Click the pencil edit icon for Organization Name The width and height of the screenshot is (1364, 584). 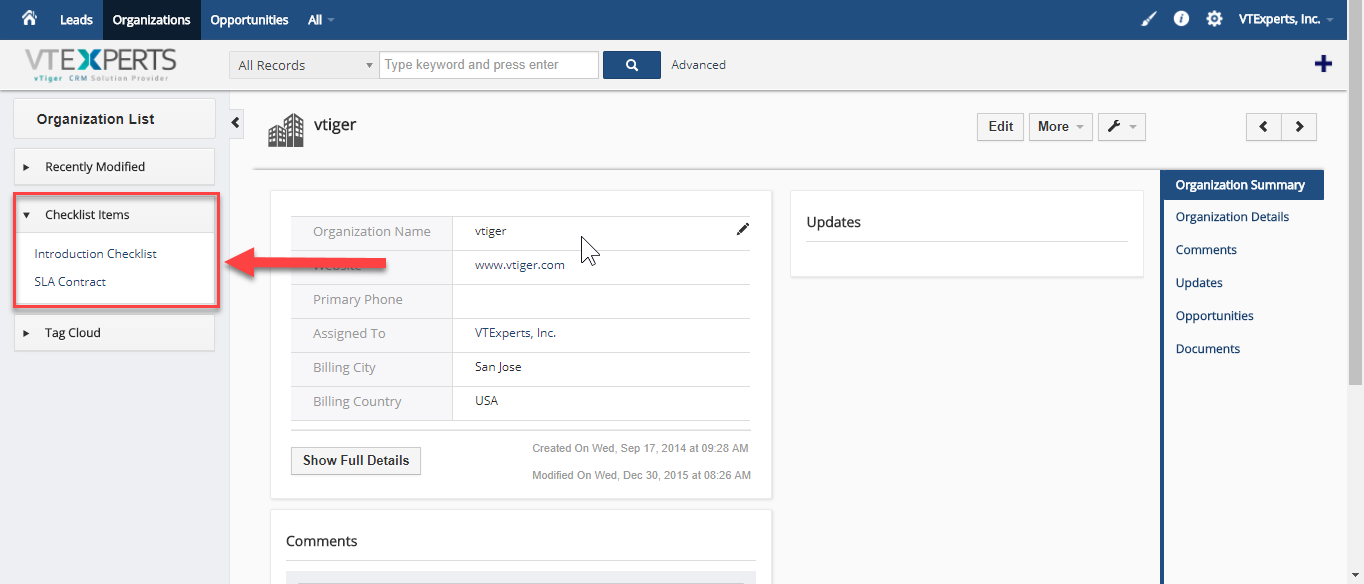pyautogui.click(x=743, y=229)
